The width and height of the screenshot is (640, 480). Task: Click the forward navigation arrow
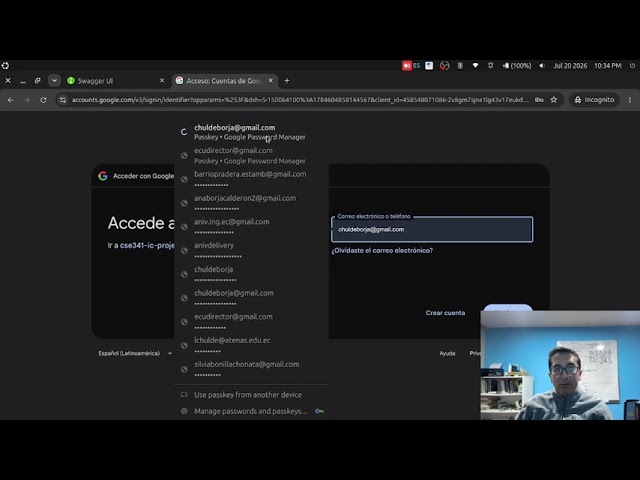[x=27, y=100]
